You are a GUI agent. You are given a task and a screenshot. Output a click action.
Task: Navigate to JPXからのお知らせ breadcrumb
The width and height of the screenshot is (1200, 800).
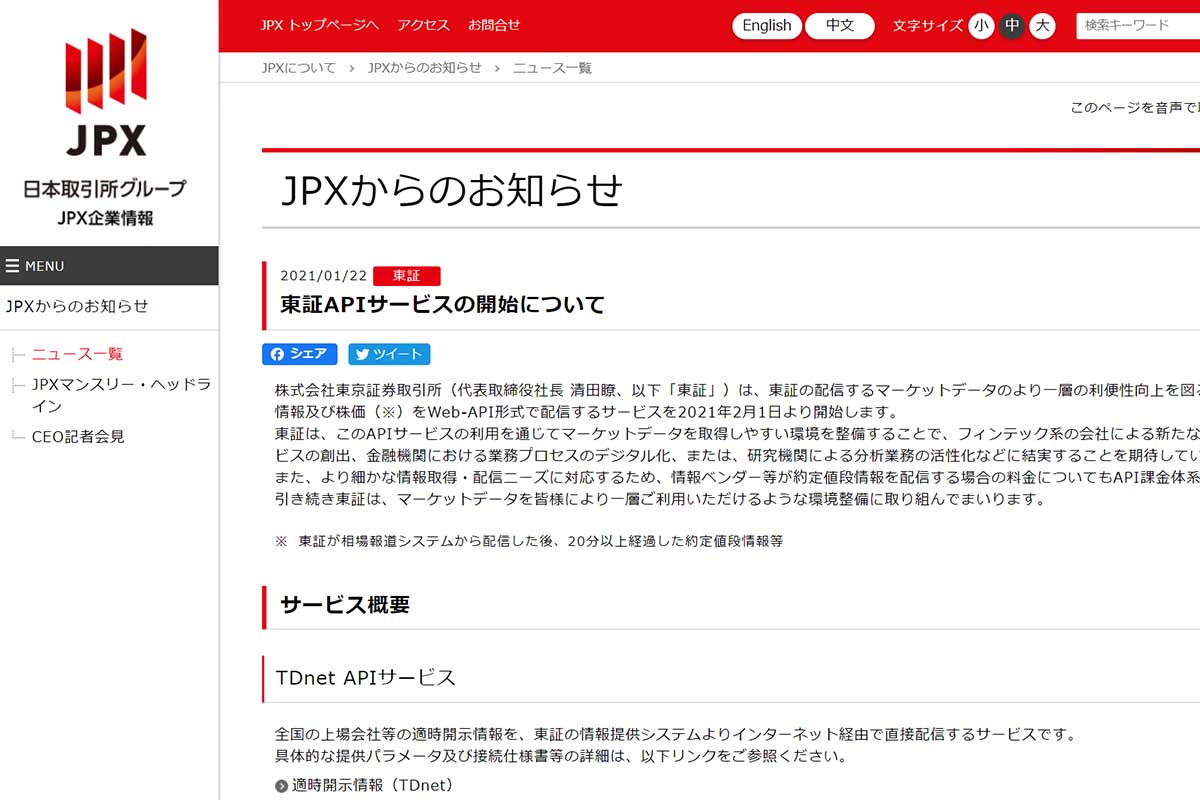[x=424, y=68]
